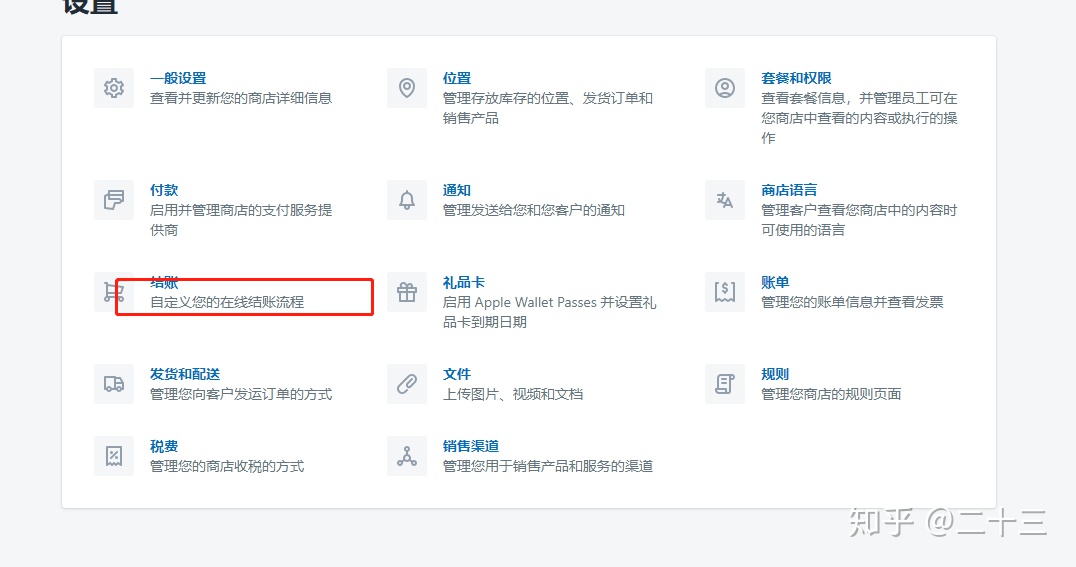Screen dimensions: 1076x567
Task: Click the network icon for 销售渠道
Action: (407, 456)
